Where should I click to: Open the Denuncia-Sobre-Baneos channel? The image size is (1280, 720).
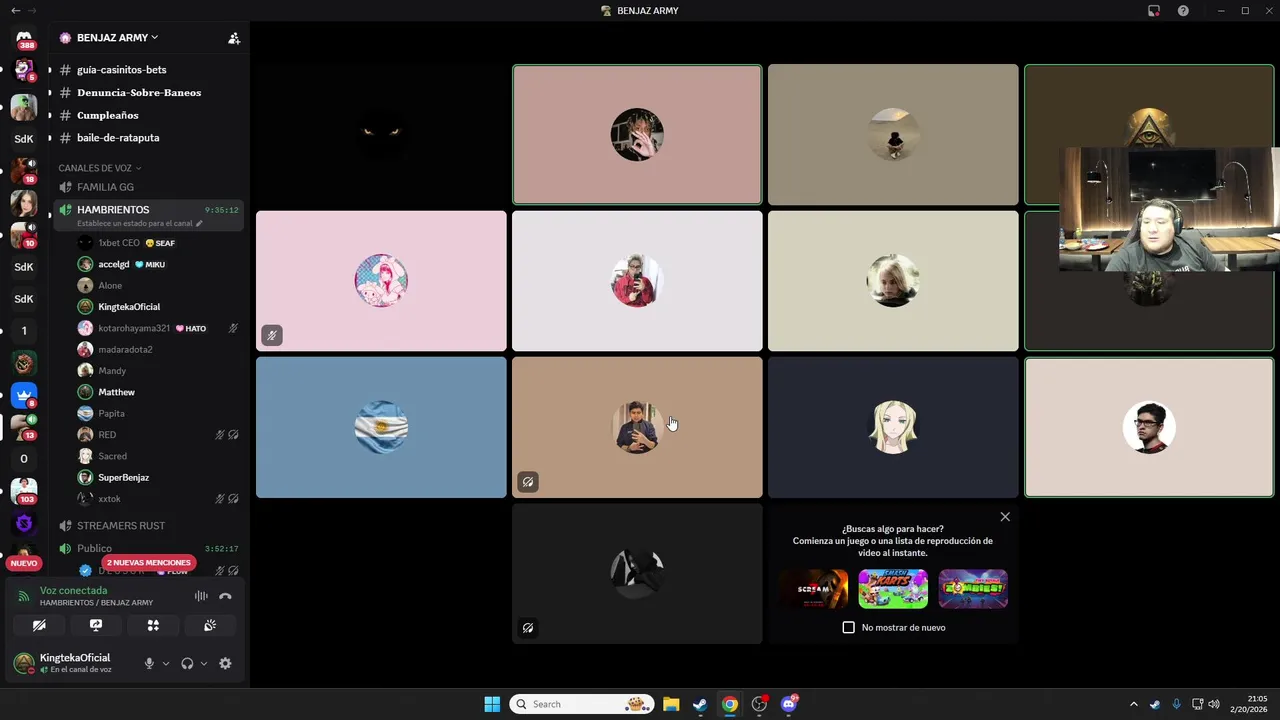click(147, 92)
